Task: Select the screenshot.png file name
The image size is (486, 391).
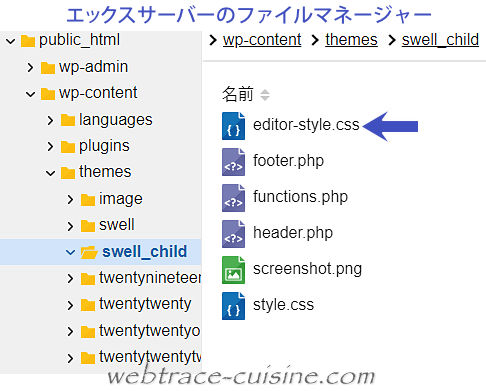Action: click(307, 269)
